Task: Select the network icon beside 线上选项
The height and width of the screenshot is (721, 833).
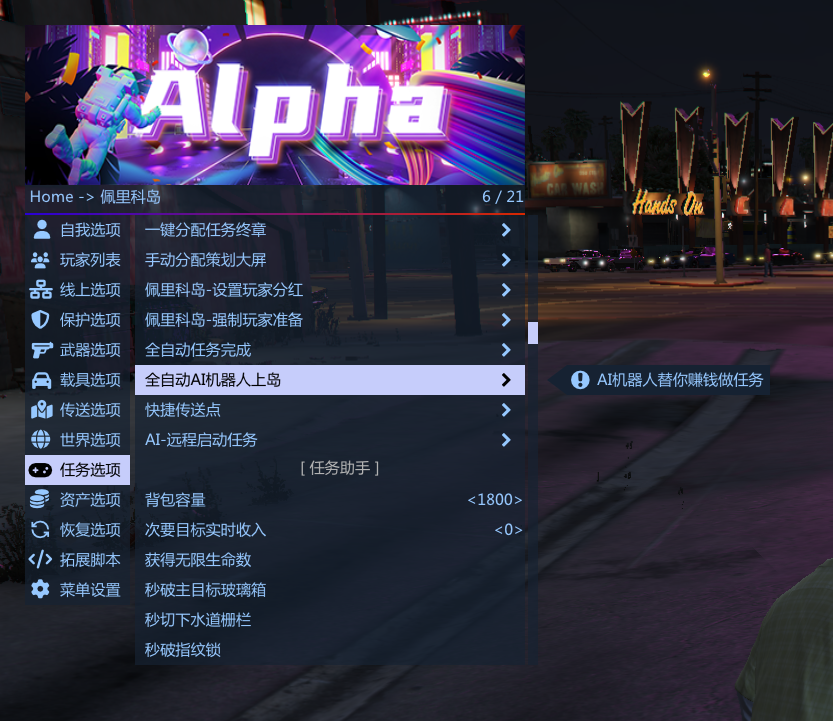Action: click(41, 290)
